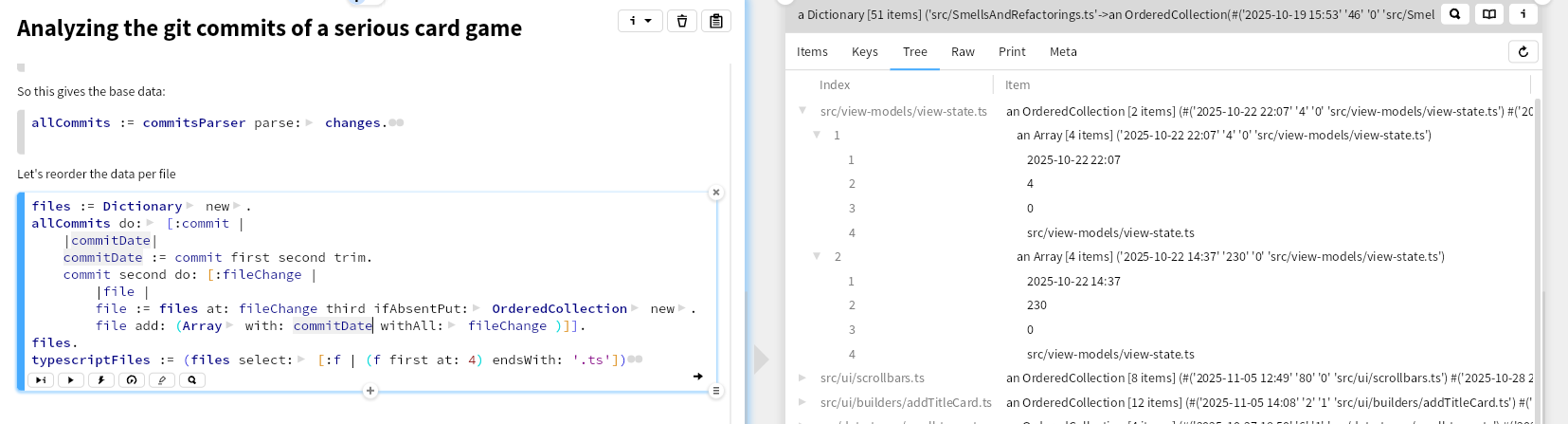This screenshot has width=1568, height=424.
Task: Delete the page using the trash icon
Action: tap(682, 21)
